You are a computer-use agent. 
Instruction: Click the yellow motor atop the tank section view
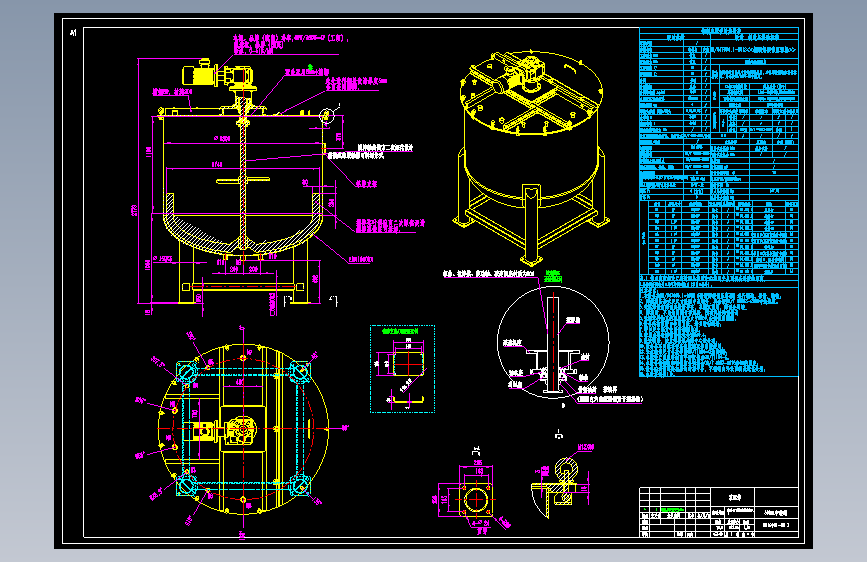pos(199,73)
